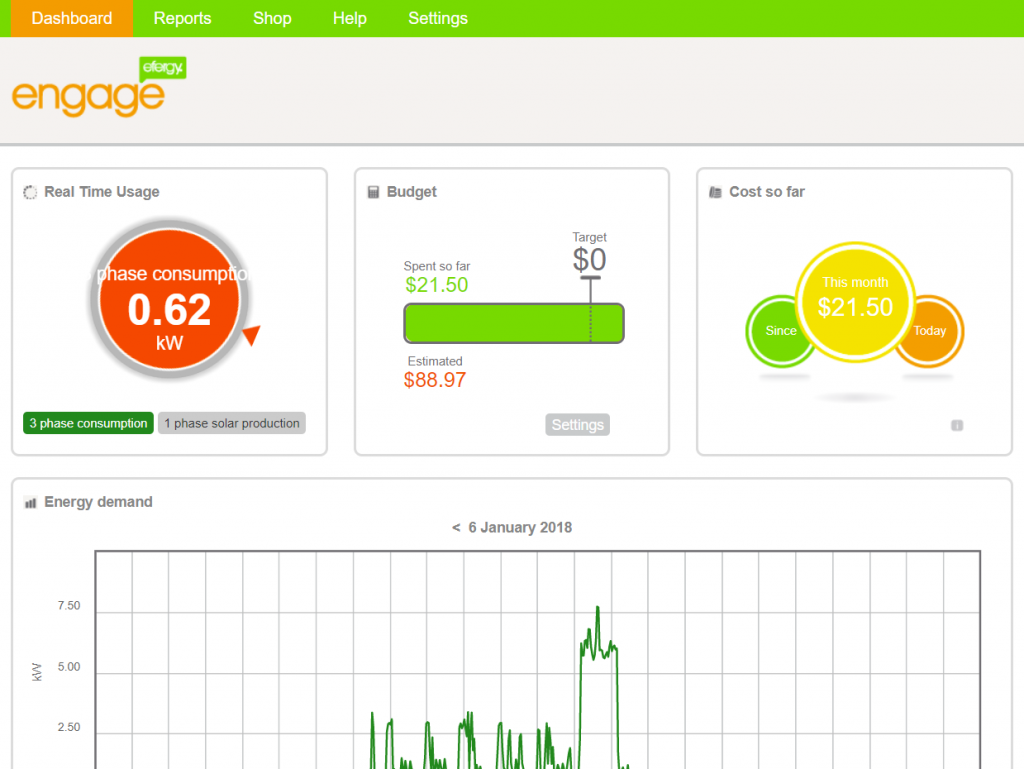Click the tallest peak in the demand chart
The width and height of the screenshot is (1024, 769).
597,609
